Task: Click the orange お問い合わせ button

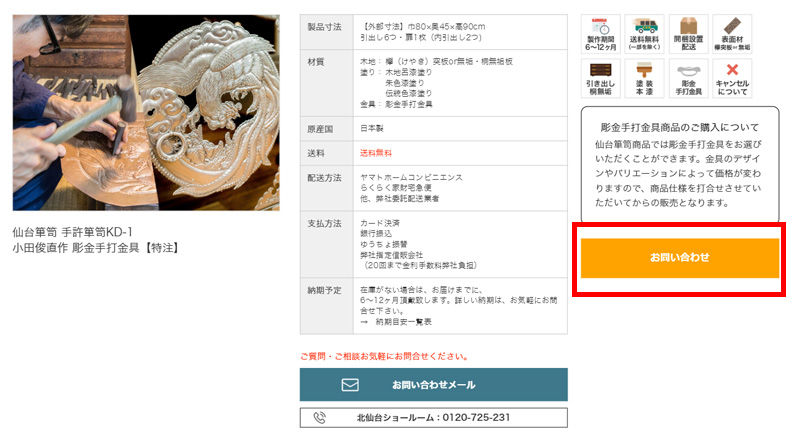Action: 680,258
